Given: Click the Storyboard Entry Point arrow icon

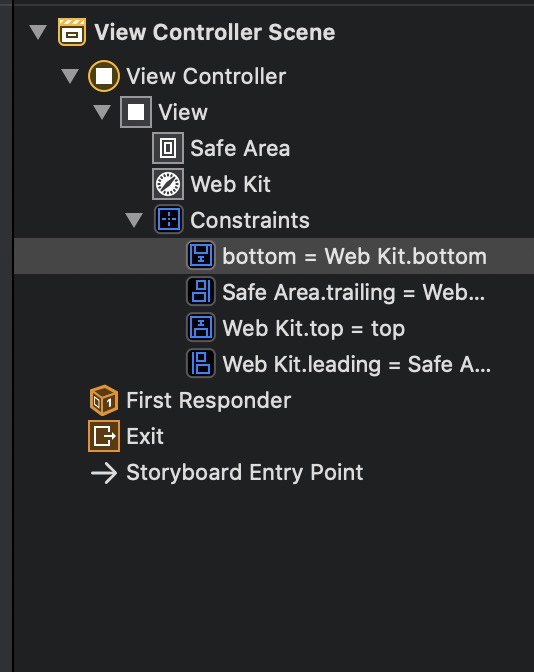Looking at the screenshot, I should click(x=104, y=473).
